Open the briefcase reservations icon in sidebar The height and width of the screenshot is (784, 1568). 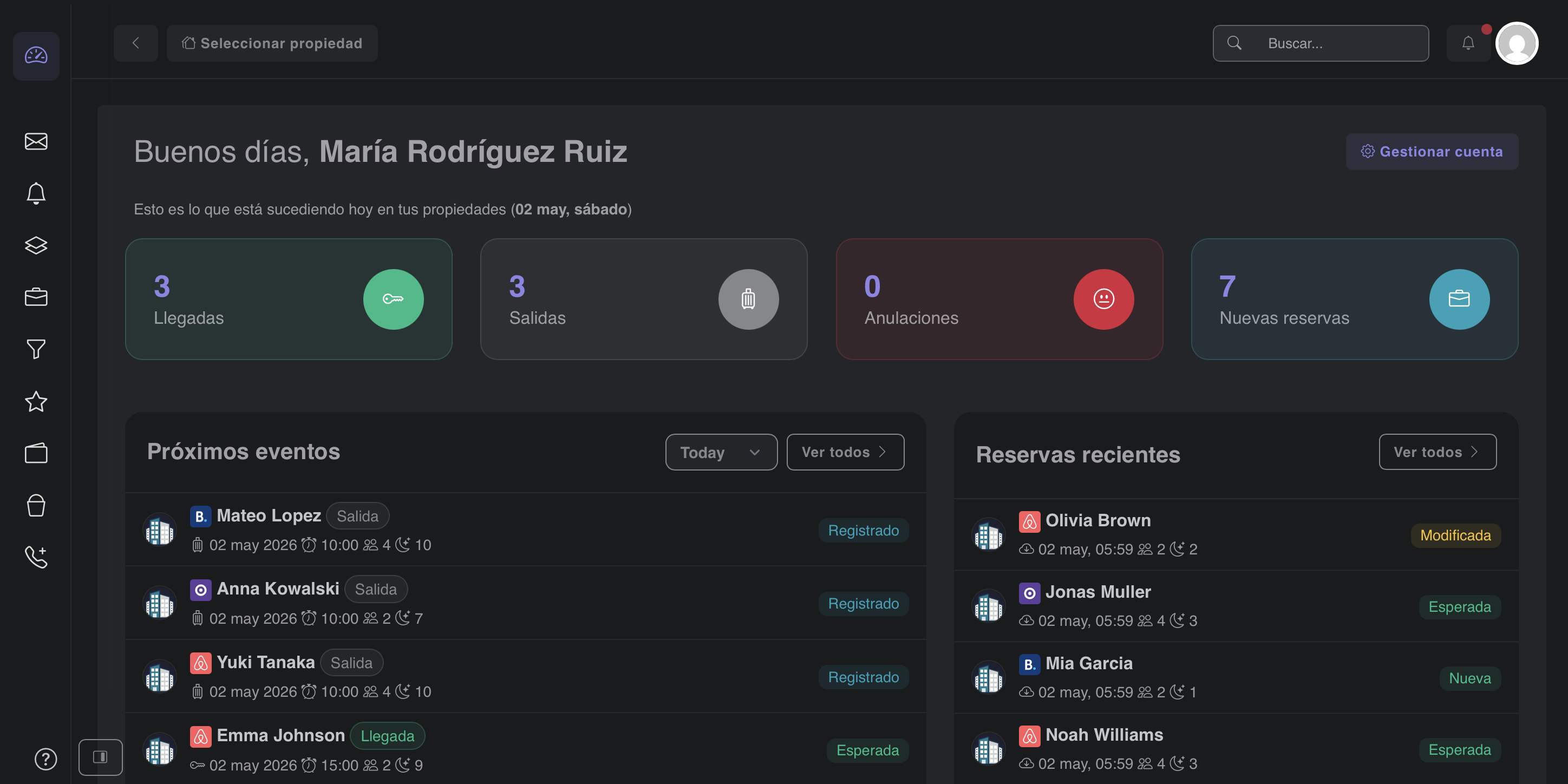tap(36, 297)
